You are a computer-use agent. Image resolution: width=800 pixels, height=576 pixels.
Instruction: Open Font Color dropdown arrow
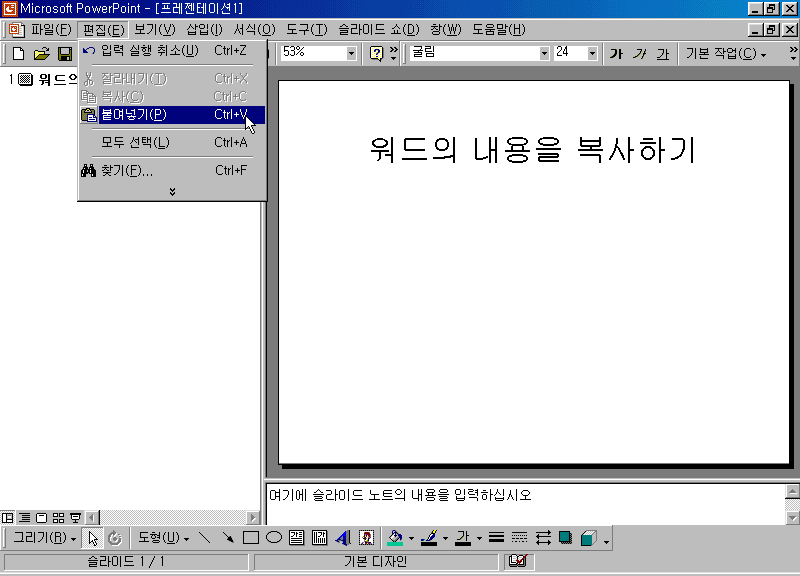pyautogui.click(x=479, y=538)
